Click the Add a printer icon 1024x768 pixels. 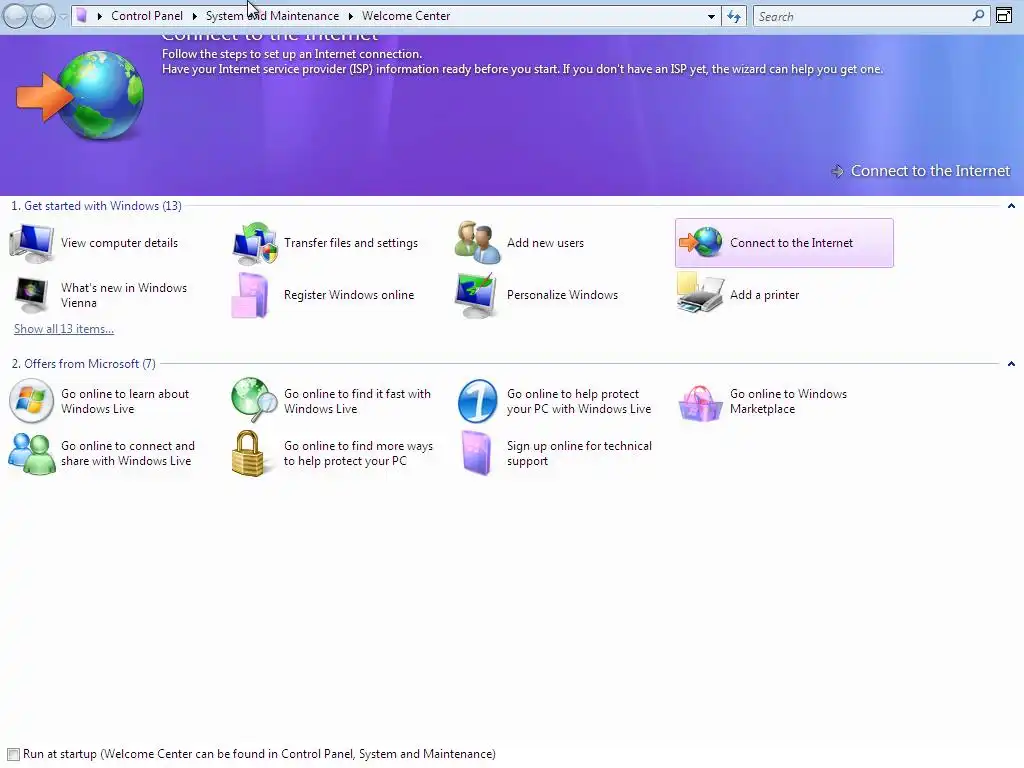700,294
